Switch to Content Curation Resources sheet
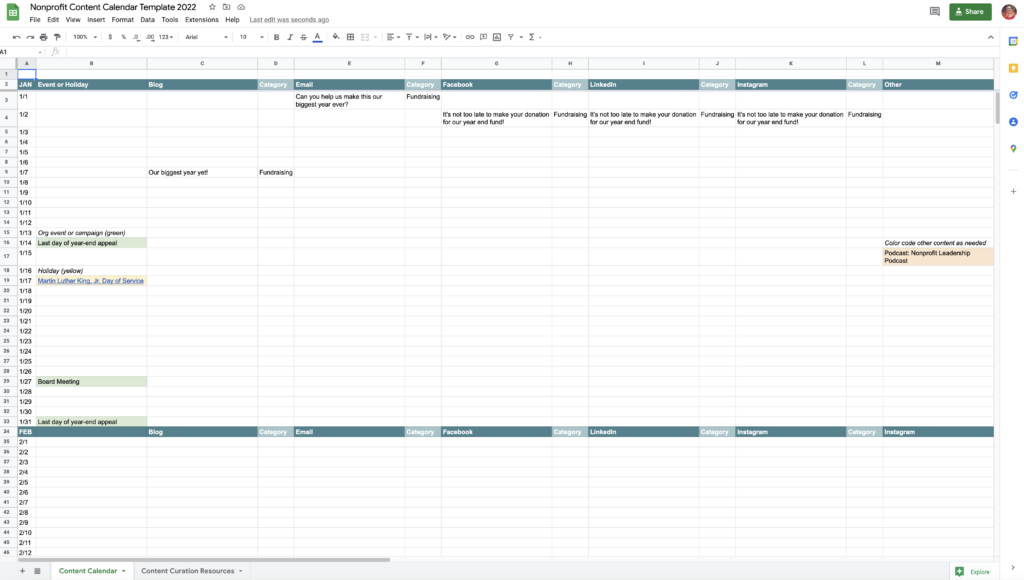Screen dimensions: 1024x580 tap(187, 571)
